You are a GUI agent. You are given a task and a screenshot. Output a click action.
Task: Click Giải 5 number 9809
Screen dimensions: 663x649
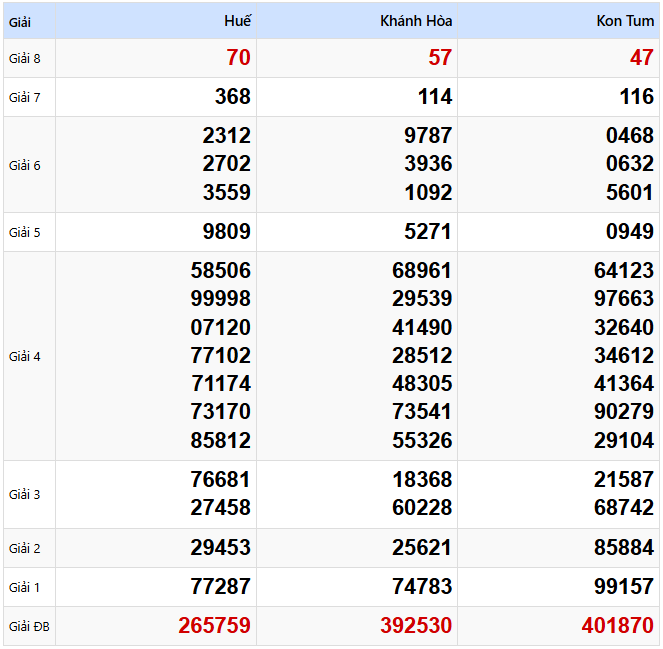pos(226,232)
